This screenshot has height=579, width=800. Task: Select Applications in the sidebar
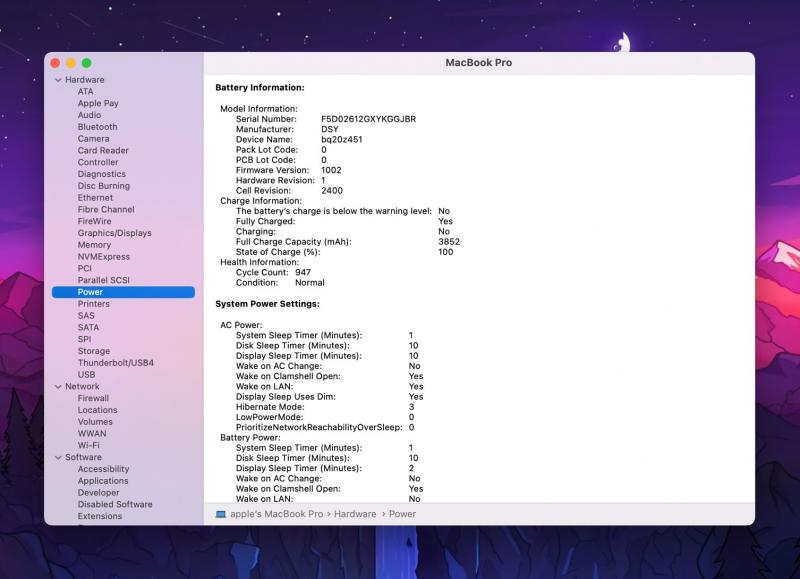click(x=103, y=481)
